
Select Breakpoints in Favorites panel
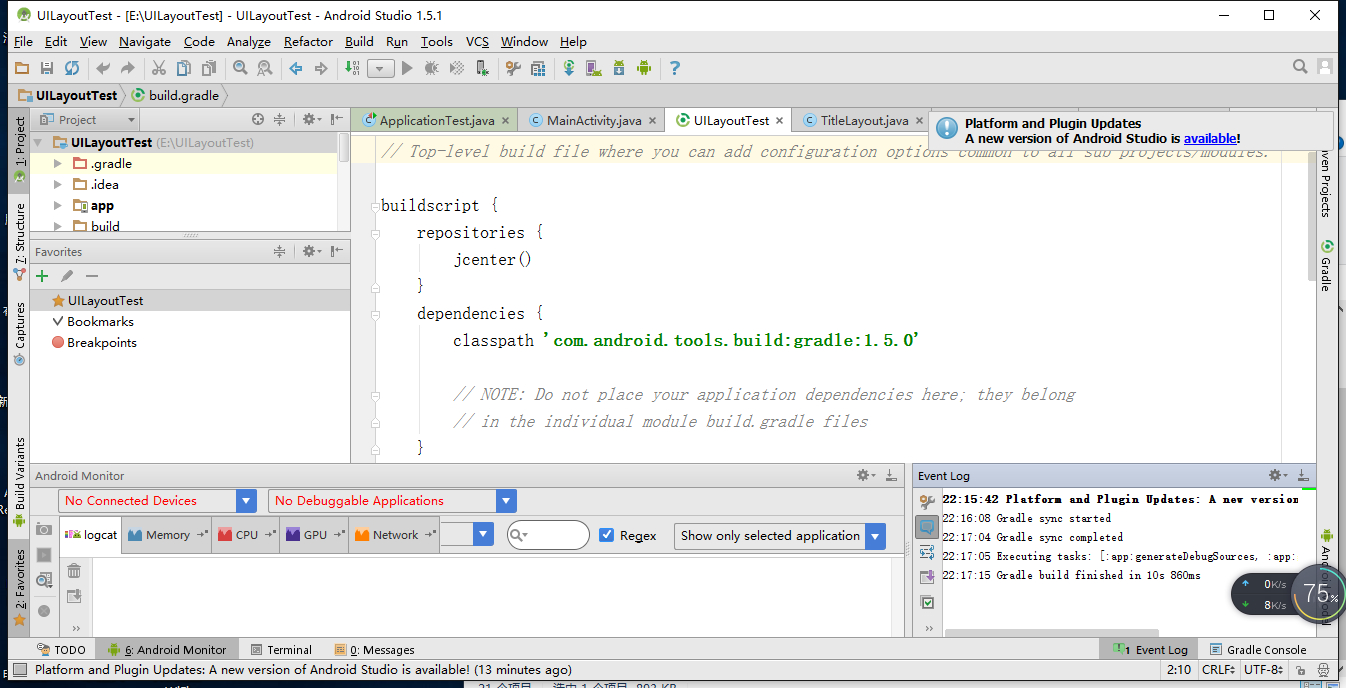pos(101,342)
